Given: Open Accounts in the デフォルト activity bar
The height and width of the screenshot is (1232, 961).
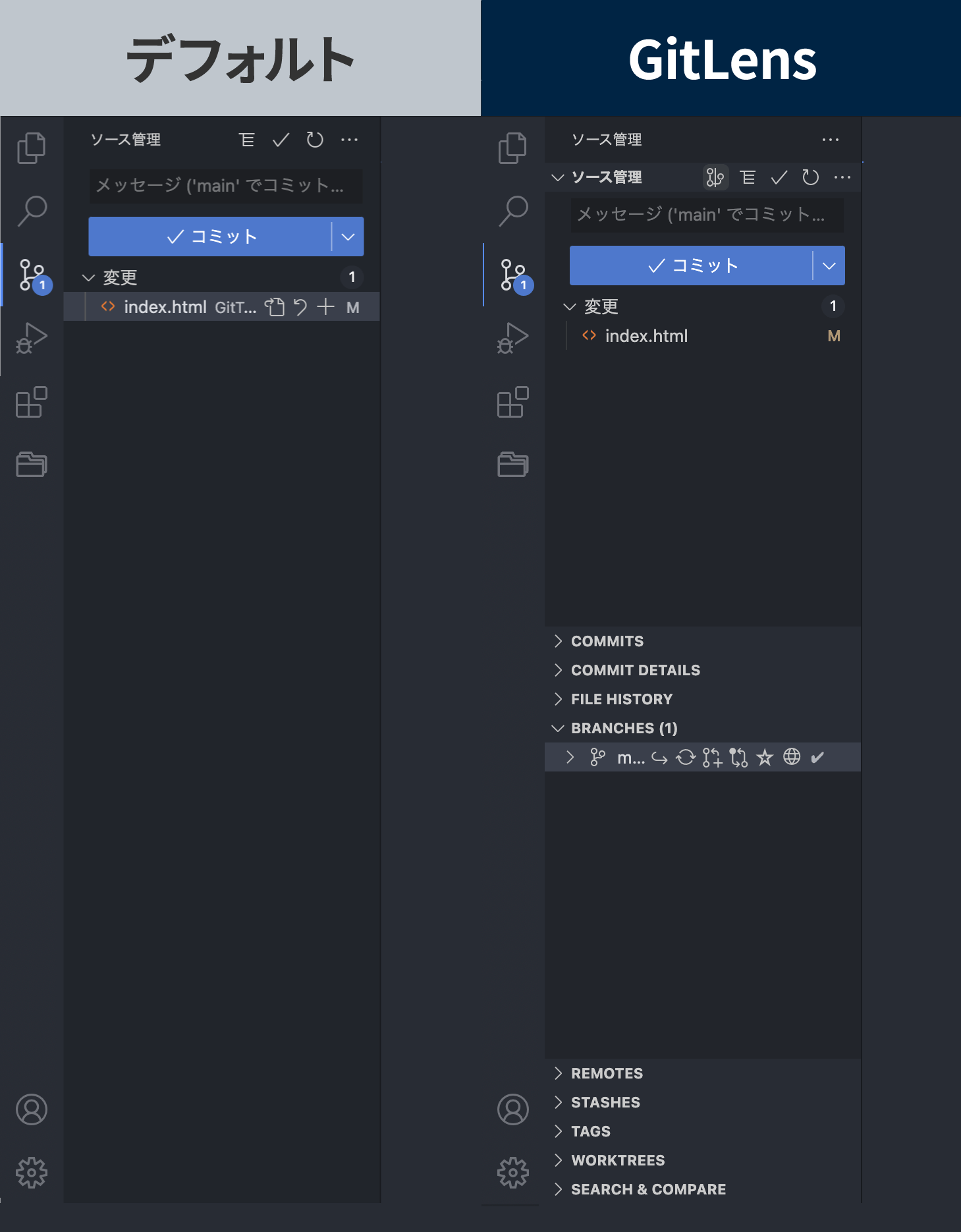Looking at the screenshot, I should [x=32, y=1109].
